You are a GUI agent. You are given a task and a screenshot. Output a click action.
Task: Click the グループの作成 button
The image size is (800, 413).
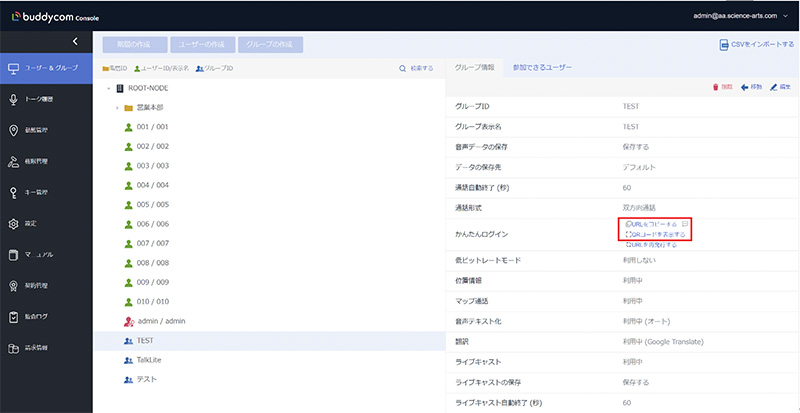(x=271, y=44)
